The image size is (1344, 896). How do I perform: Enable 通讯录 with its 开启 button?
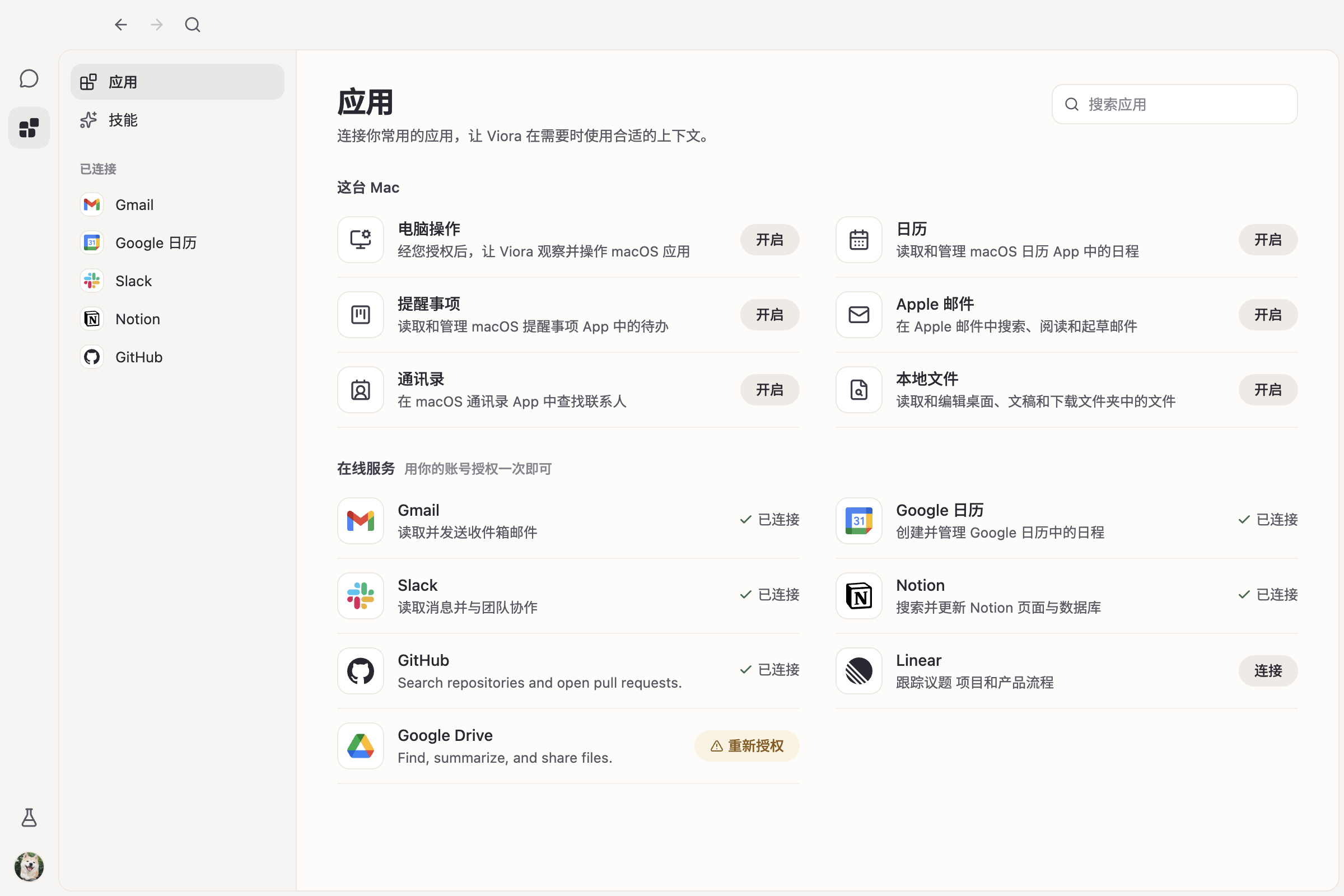pyautogui.click(x=769, y=390)
